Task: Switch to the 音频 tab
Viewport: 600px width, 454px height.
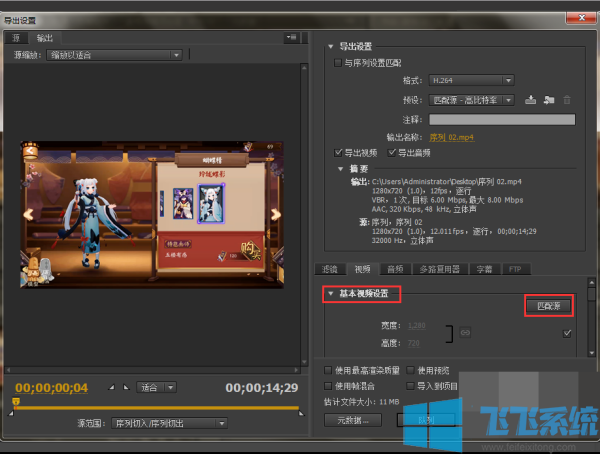Action: click(x=395, y=269)
